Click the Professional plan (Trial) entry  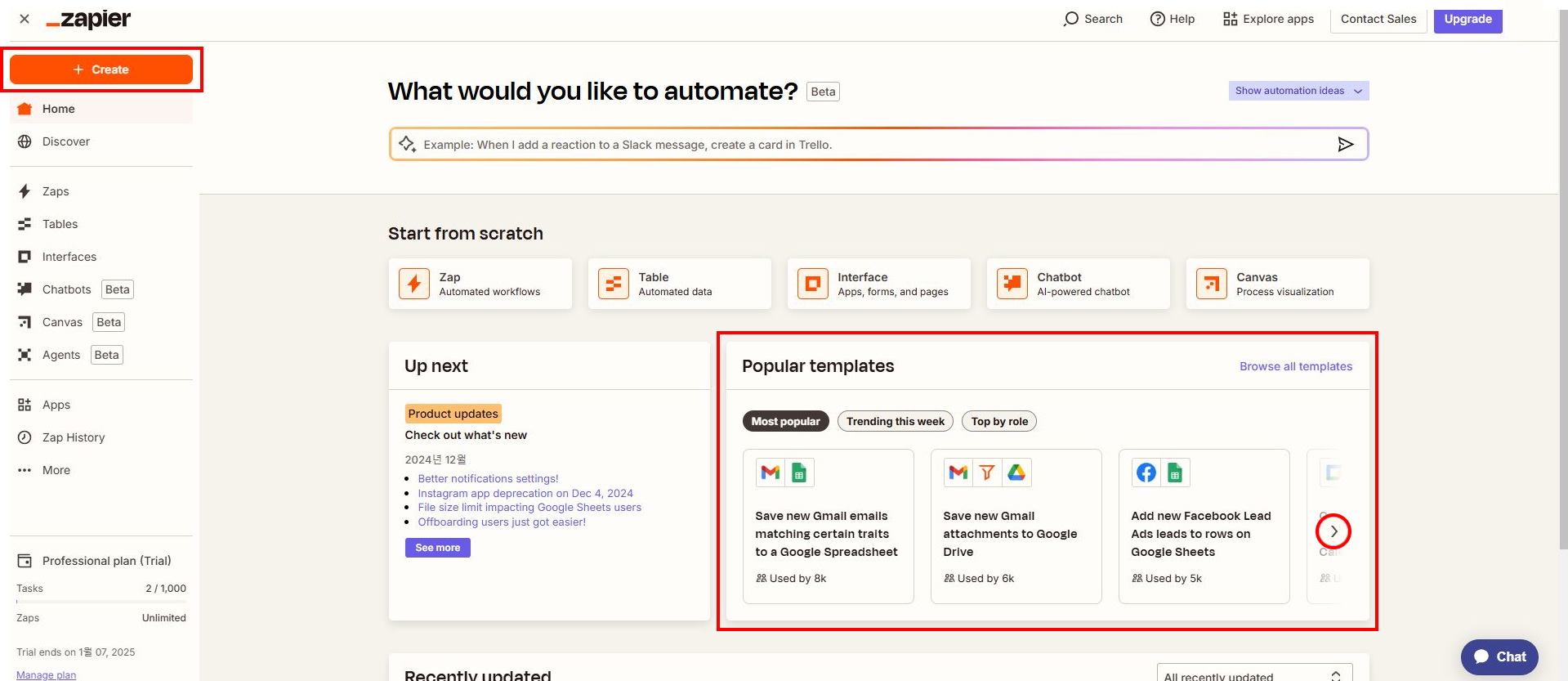click(101, 561)
